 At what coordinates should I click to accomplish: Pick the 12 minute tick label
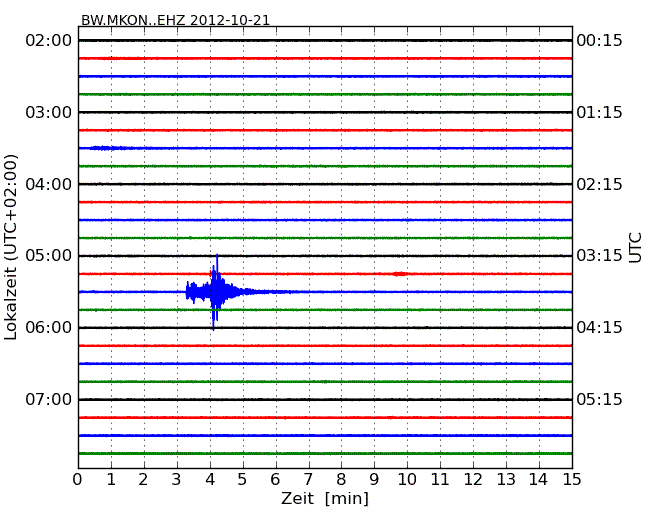(x=473, y=479)
